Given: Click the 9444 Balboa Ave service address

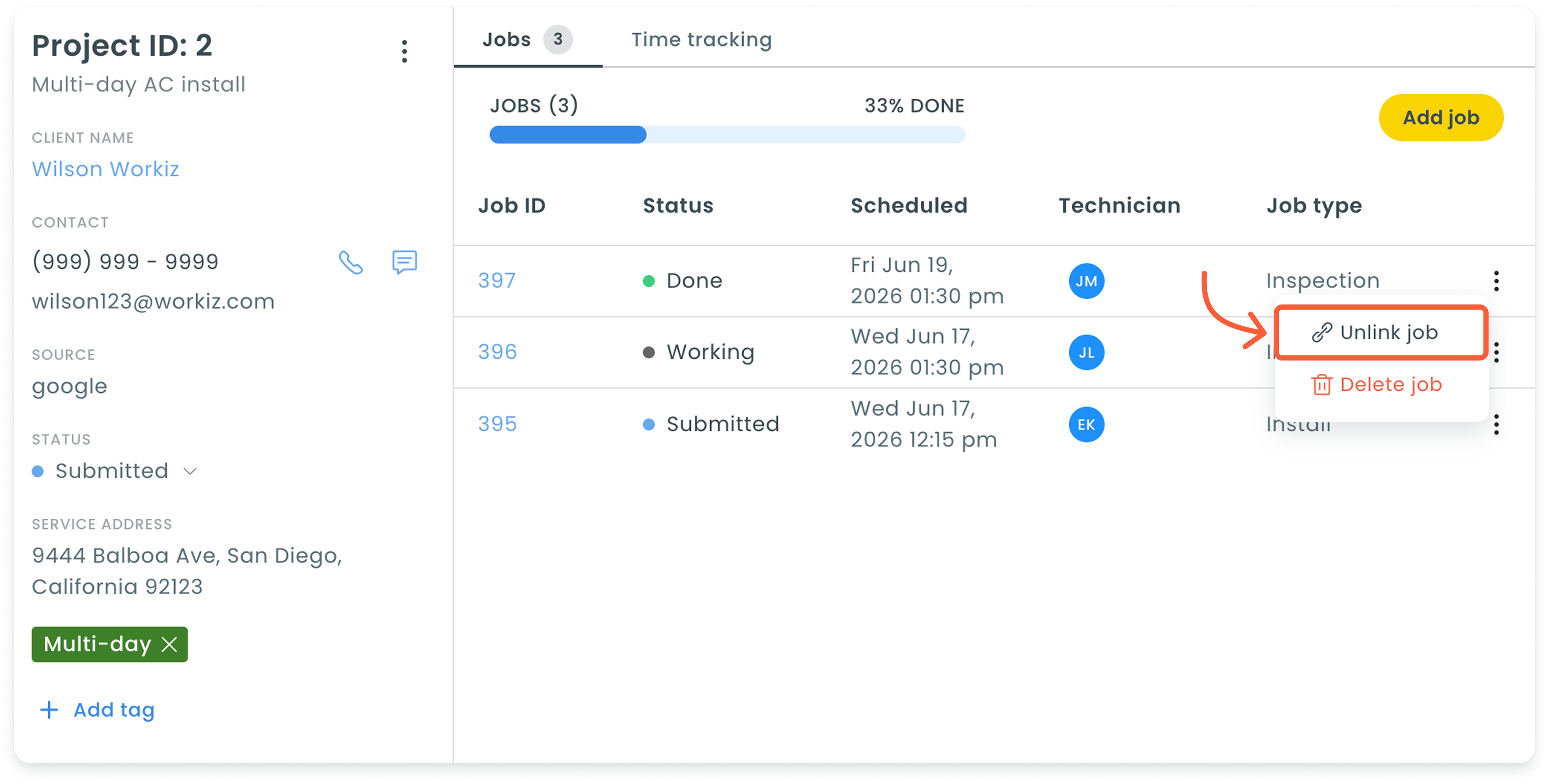Looking at the screenshot, I should point(187,571).
